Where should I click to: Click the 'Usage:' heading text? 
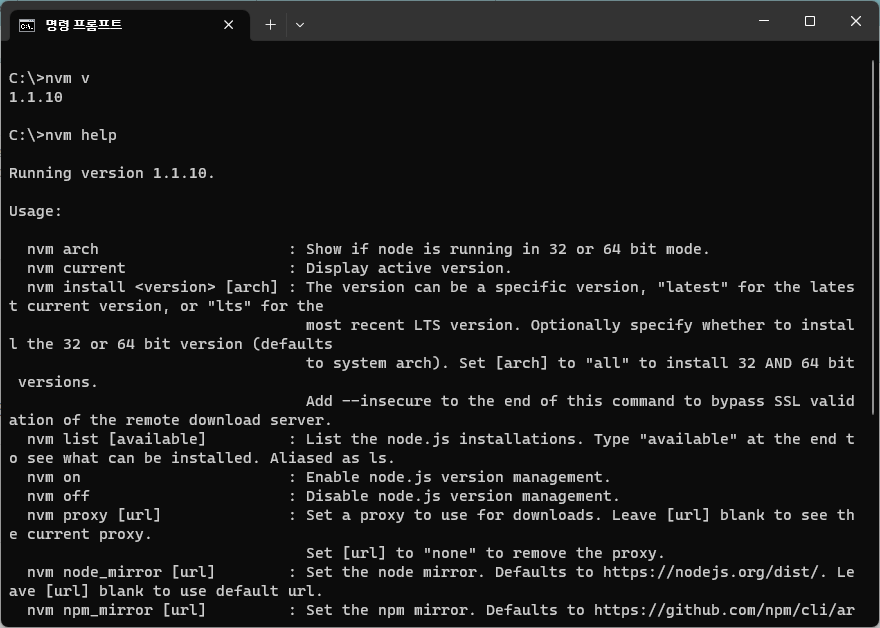tap(35, 212)
